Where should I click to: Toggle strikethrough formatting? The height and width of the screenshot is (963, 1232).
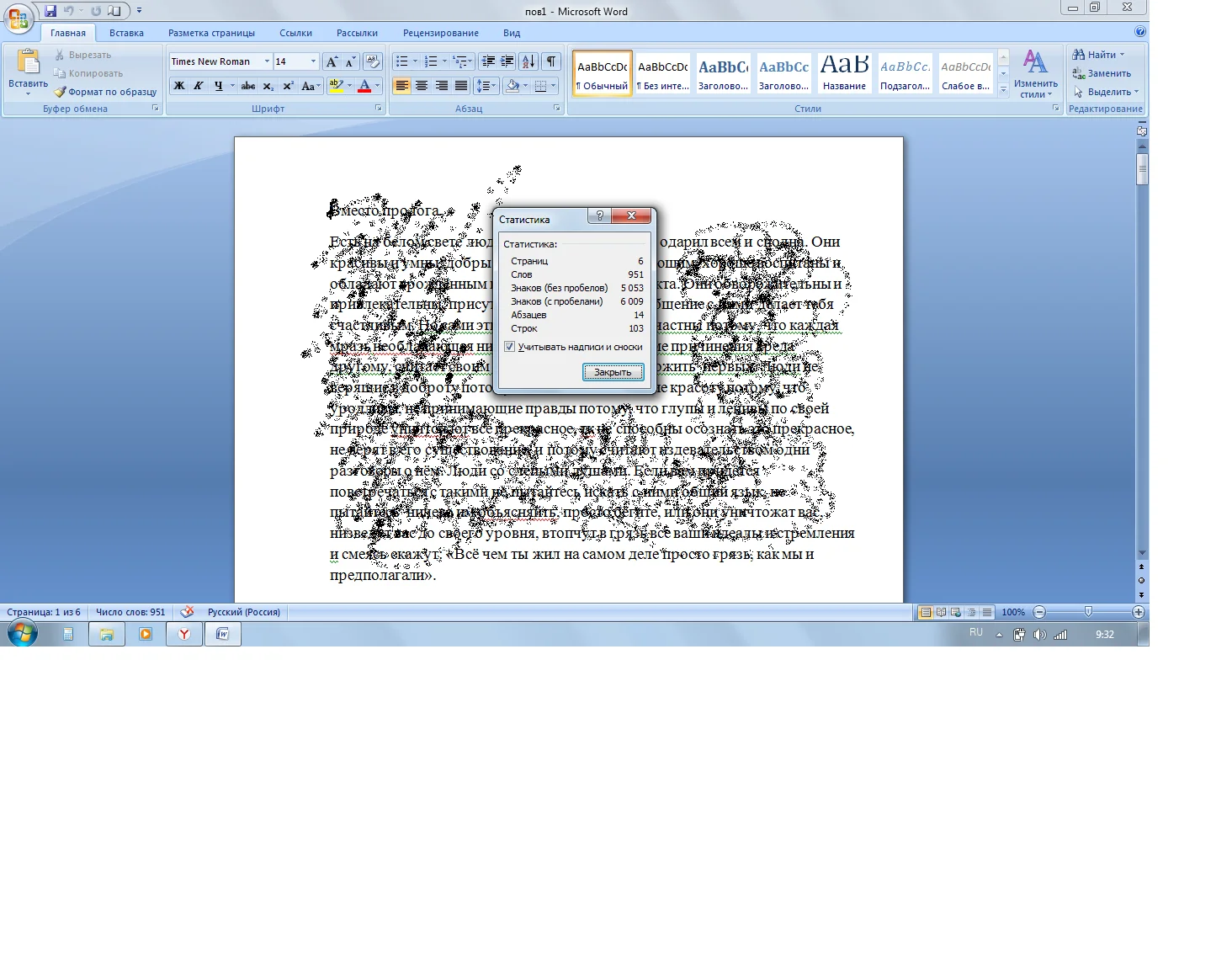coord(247,86)
